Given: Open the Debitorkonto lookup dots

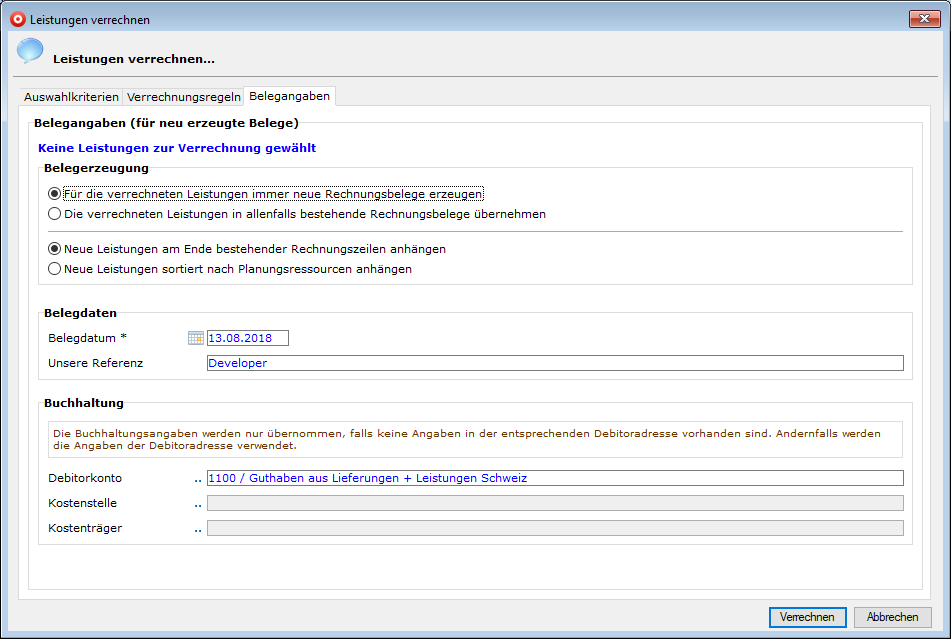Looking at the screenshot, I should (x=198, y=479).
